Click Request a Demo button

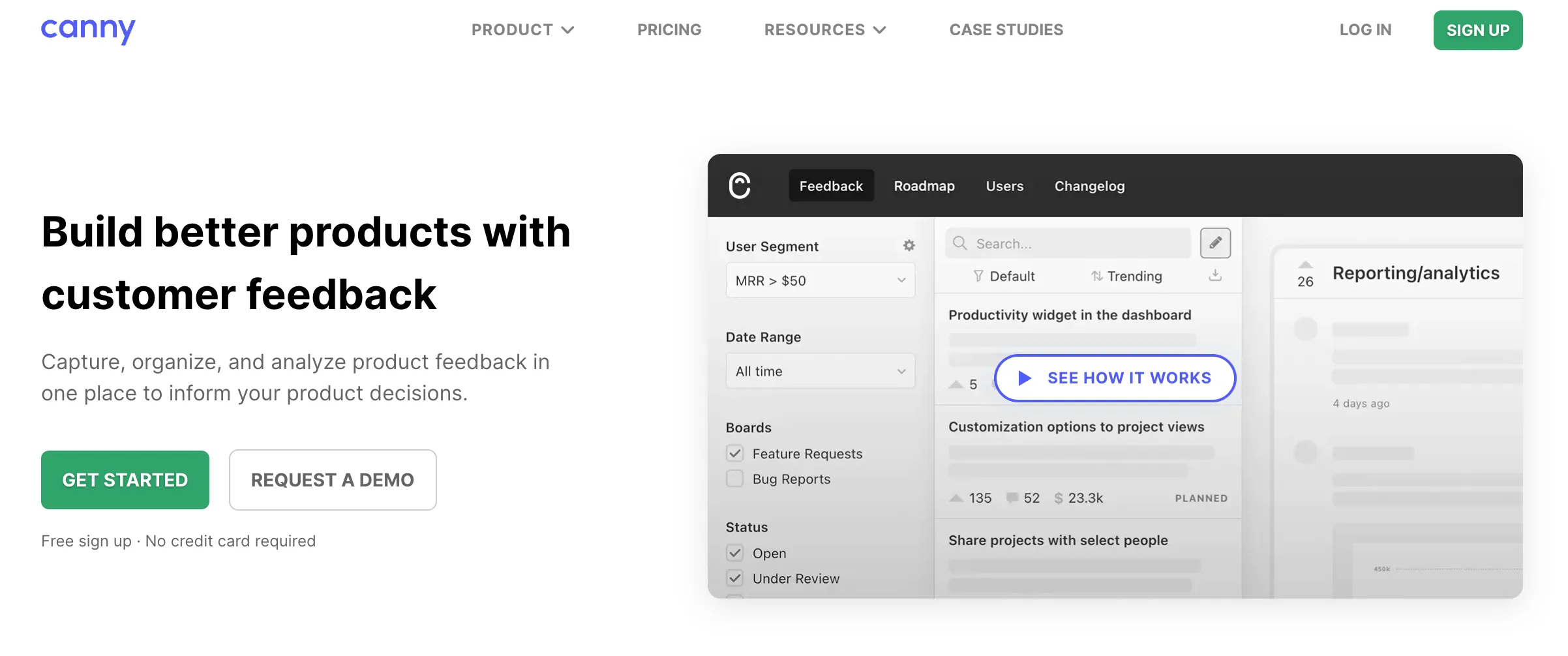pyautogui.click(x=333, y=480)
